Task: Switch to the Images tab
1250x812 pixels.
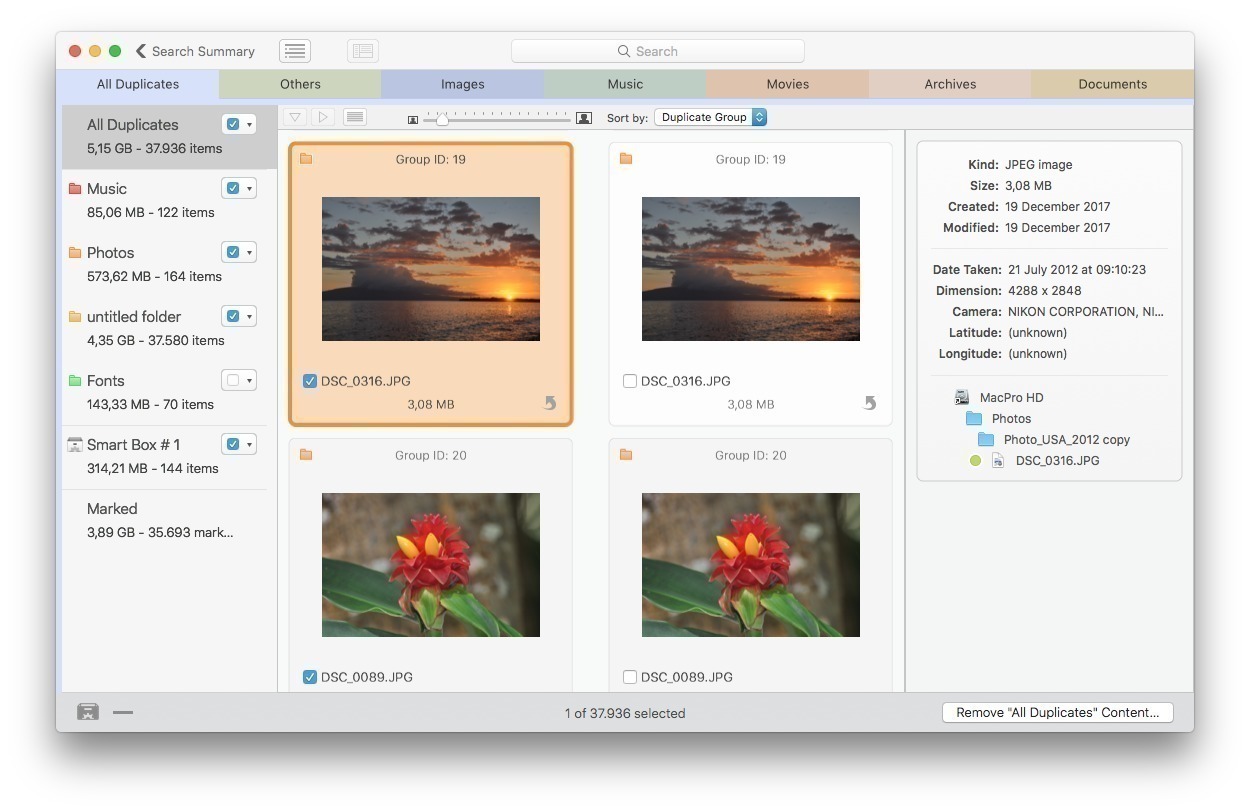Action: pyautogui.click(x=462, y=84)
